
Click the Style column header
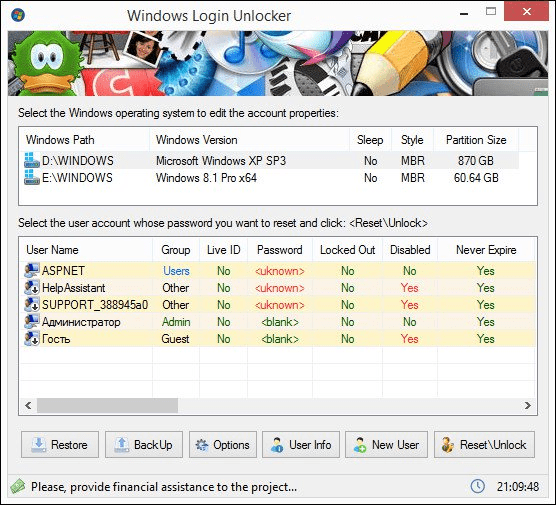(412, 140)
